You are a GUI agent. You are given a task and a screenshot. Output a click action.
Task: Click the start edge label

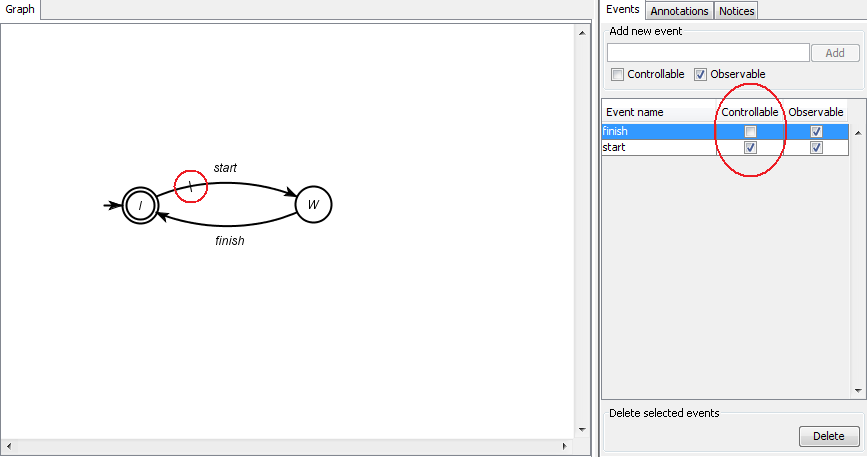click(225, 168)
